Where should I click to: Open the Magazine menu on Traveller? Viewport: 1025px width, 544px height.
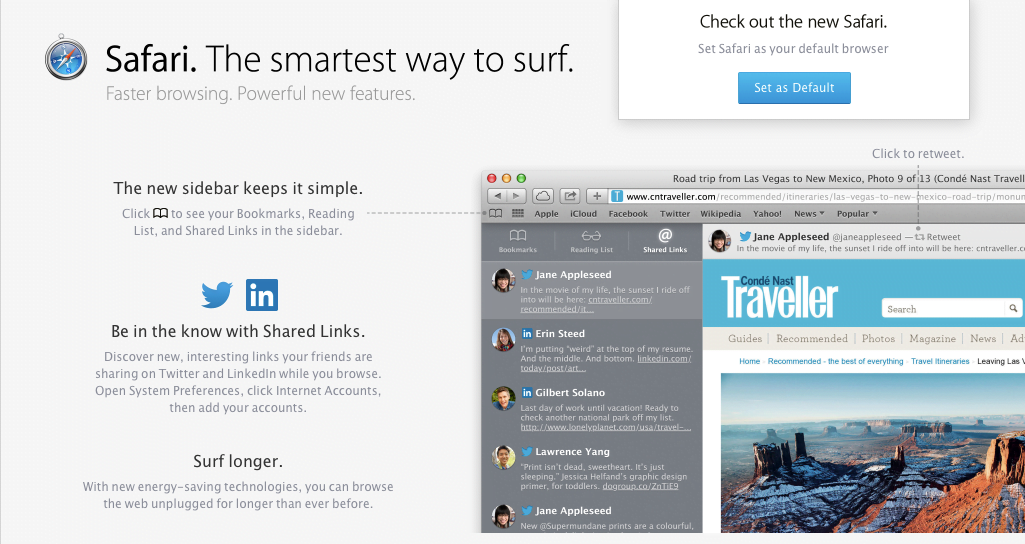coord(932,338)
